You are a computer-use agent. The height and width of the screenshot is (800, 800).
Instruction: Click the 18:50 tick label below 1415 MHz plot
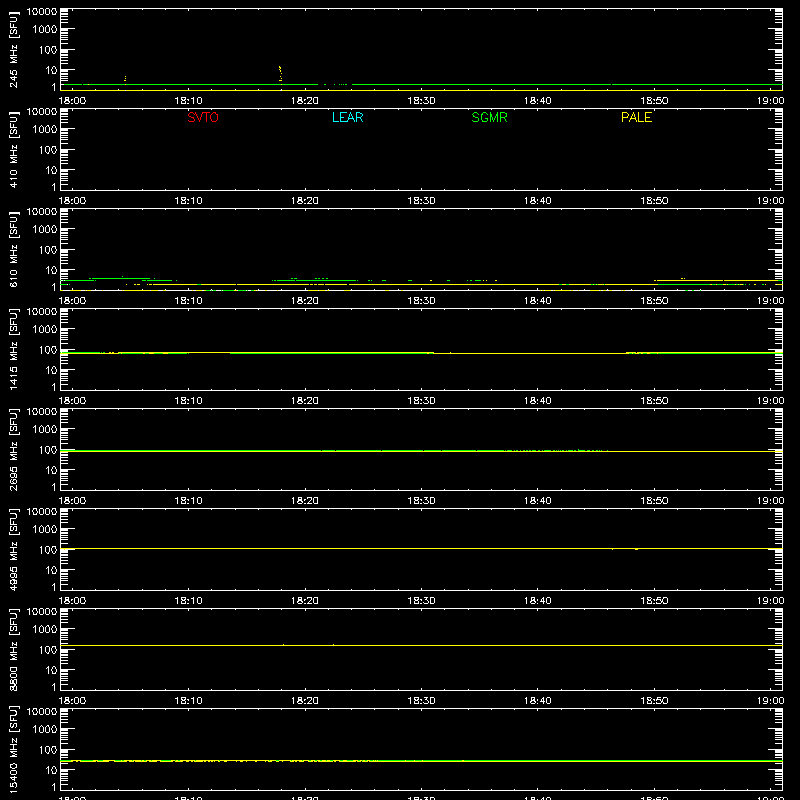(x=654, y=401)
